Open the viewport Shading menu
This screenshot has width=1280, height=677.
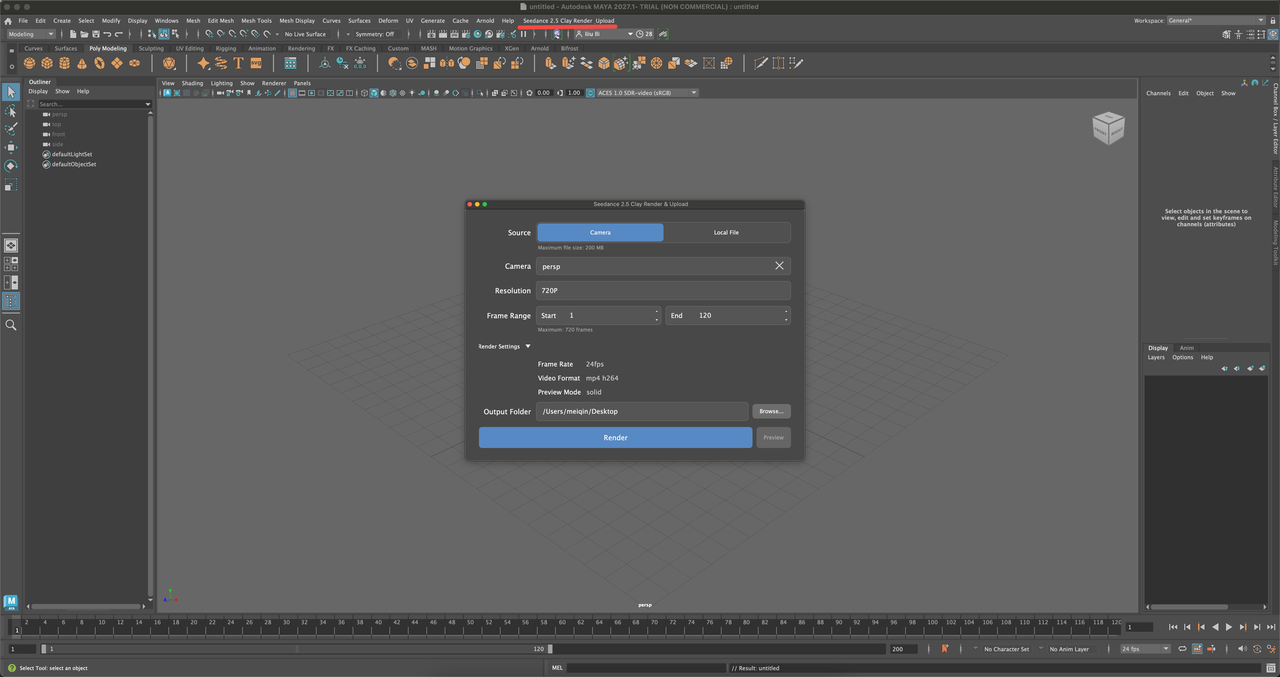click(192, 83)
